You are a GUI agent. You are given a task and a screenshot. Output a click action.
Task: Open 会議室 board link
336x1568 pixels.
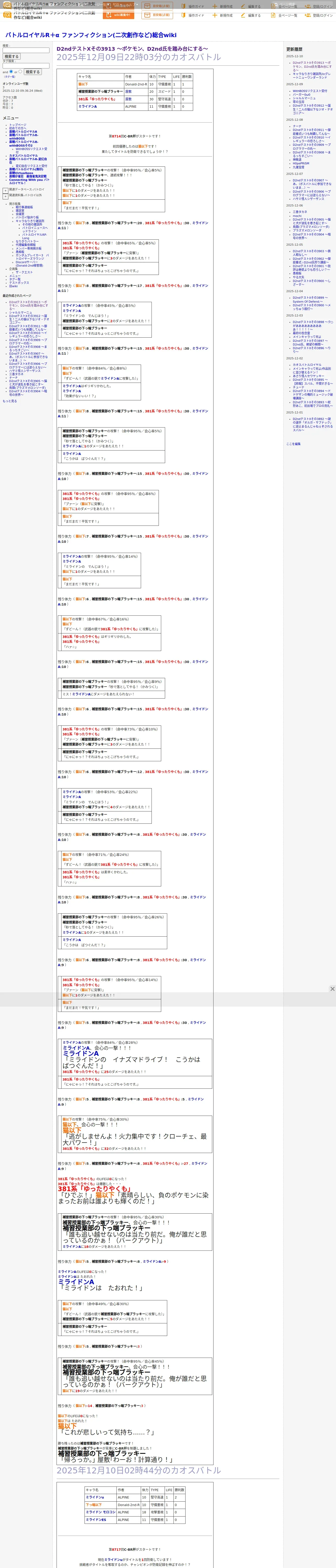(20, 214)
